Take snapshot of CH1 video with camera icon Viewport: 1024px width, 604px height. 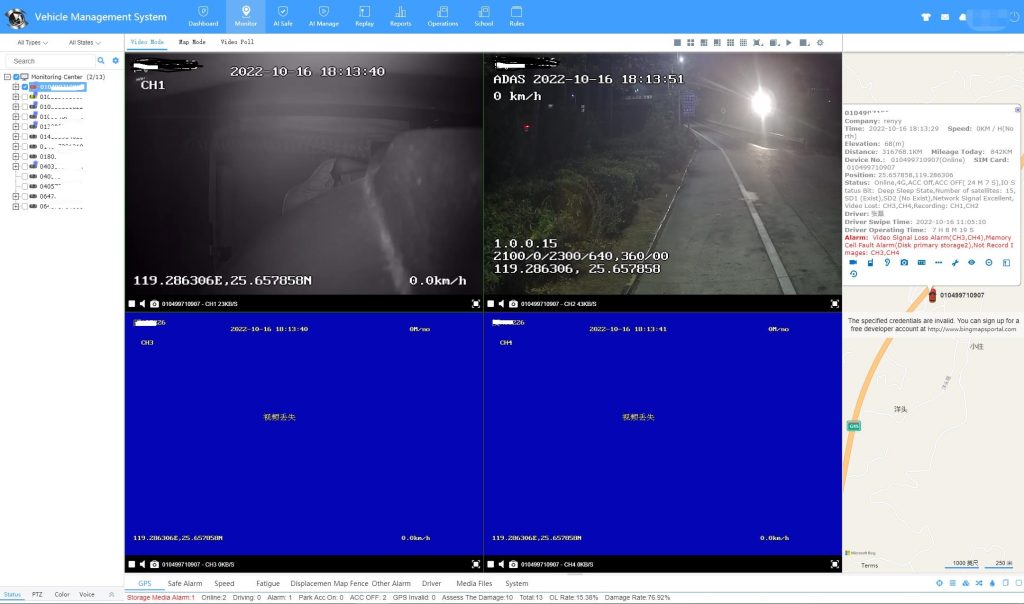click(x=154, y=303)
